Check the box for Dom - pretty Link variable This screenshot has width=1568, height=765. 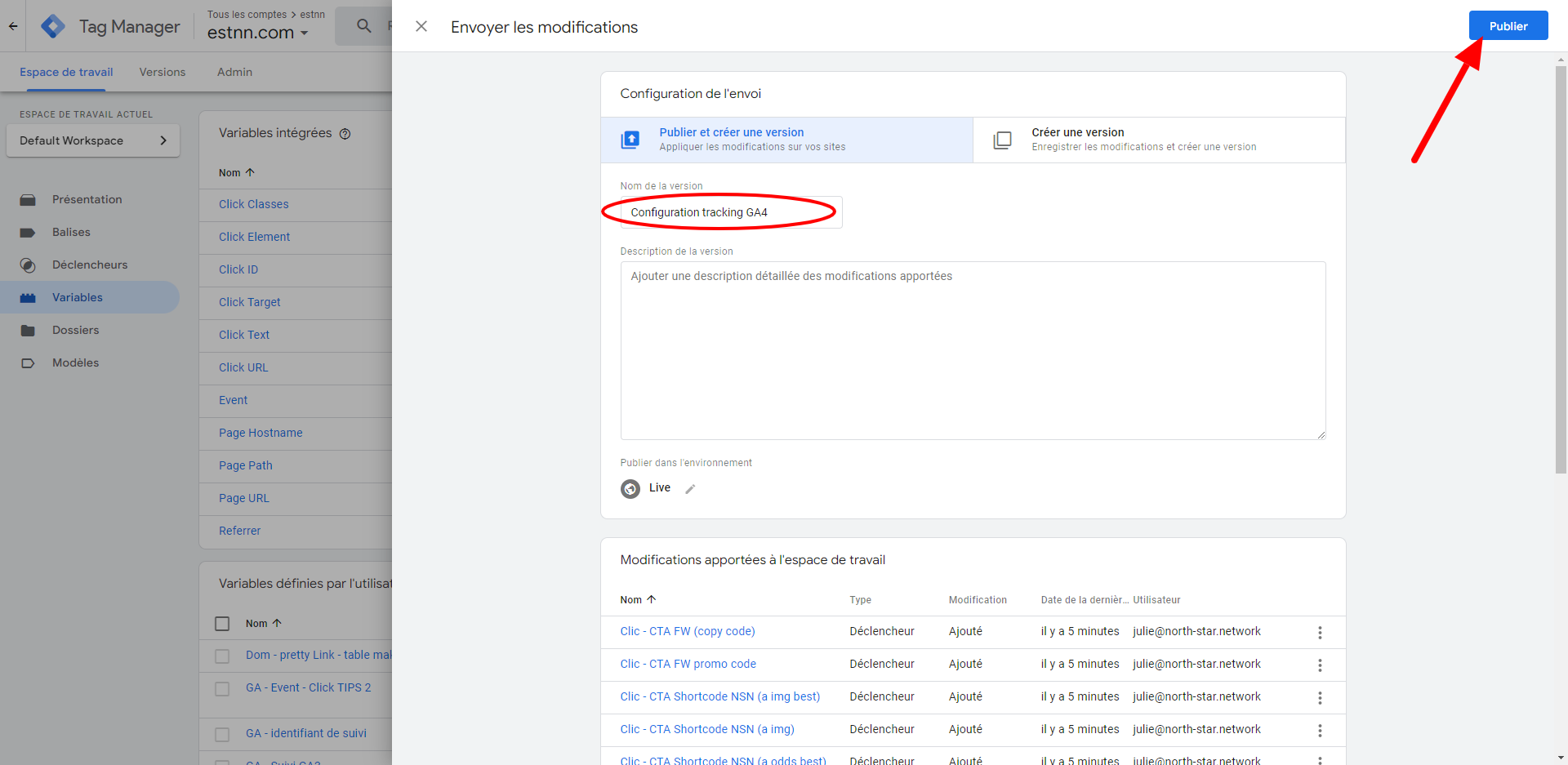point(222,656)
